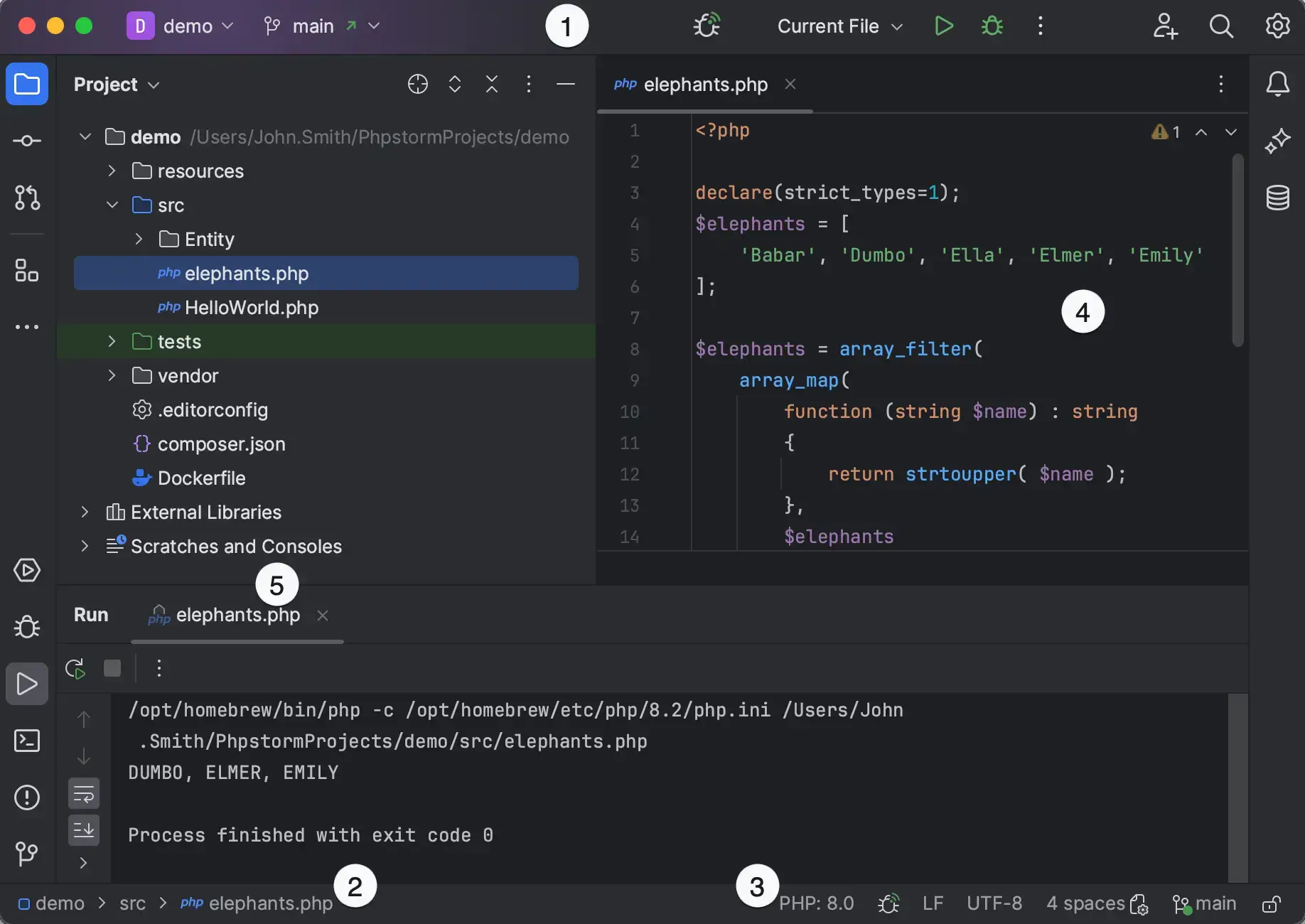Open the AI Assistant panel
This screenshot has height=924, width=1305.
point(1277,141)
